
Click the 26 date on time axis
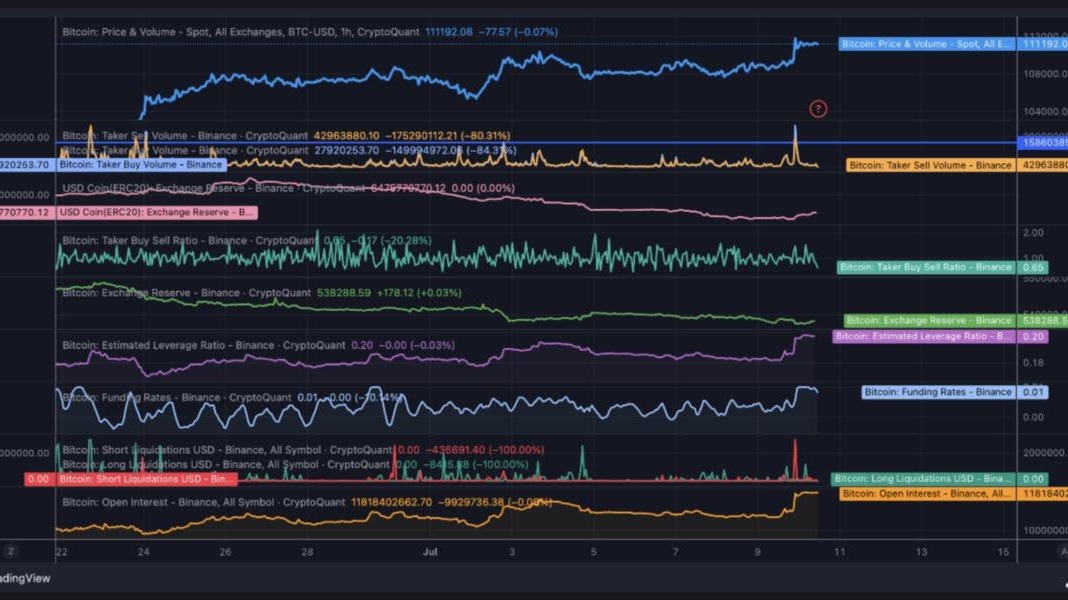click(x=225, y=552)
